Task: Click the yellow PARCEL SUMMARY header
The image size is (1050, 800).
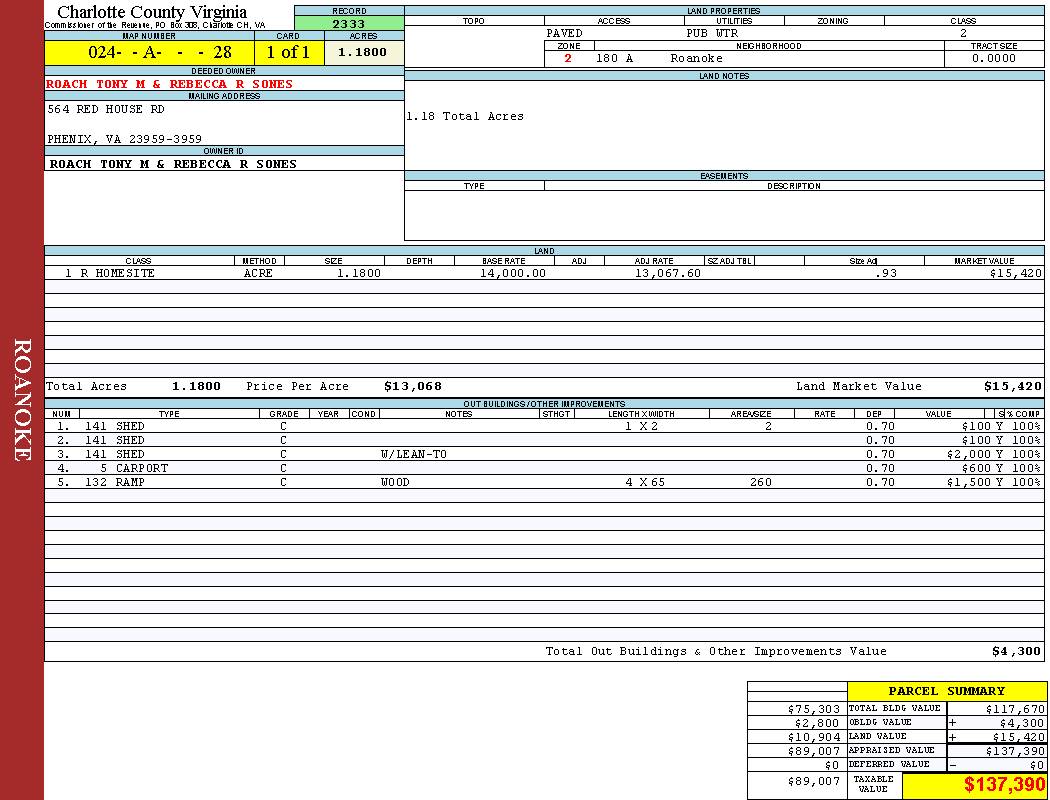Action: click(x=946, y=691)
